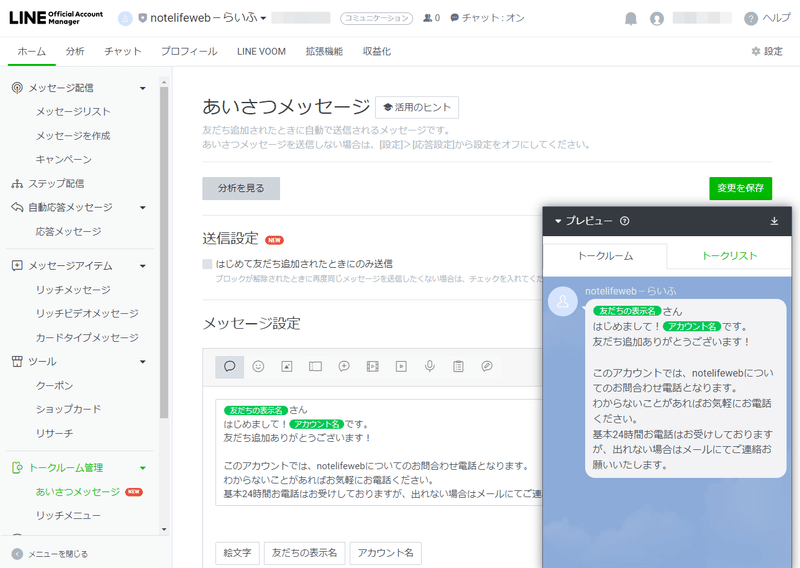Open リッチメッセージ in sidebar

(x=73, y=290)
